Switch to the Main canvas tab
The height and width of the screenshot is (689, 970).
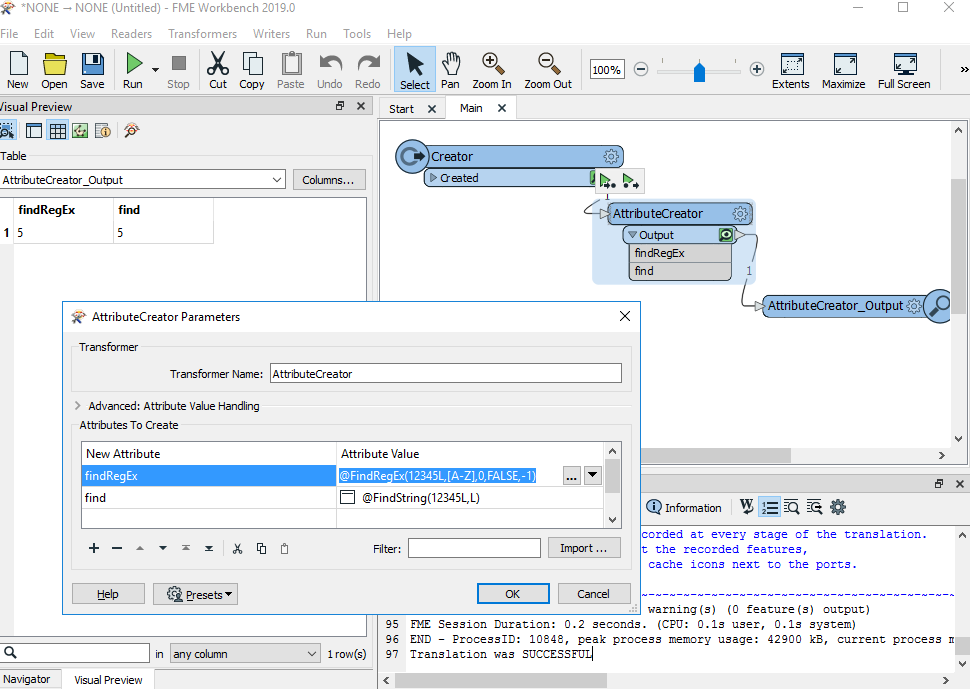click(471, 108)
